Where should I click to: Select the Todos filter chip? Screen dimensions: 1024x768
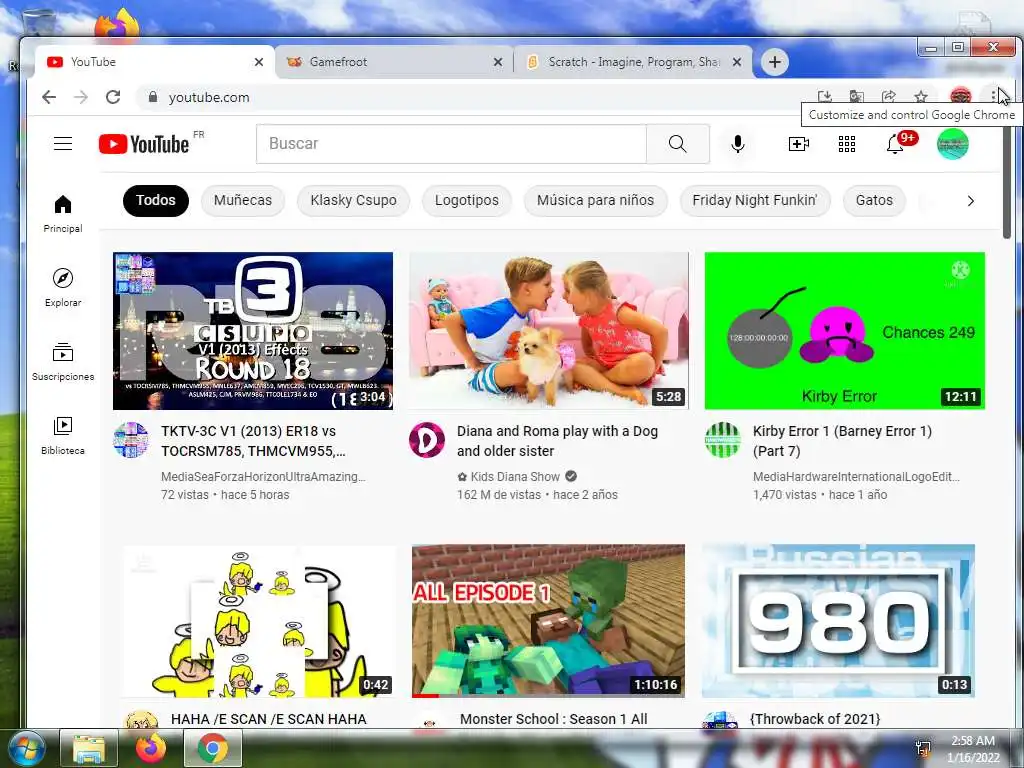coord(155,200)
